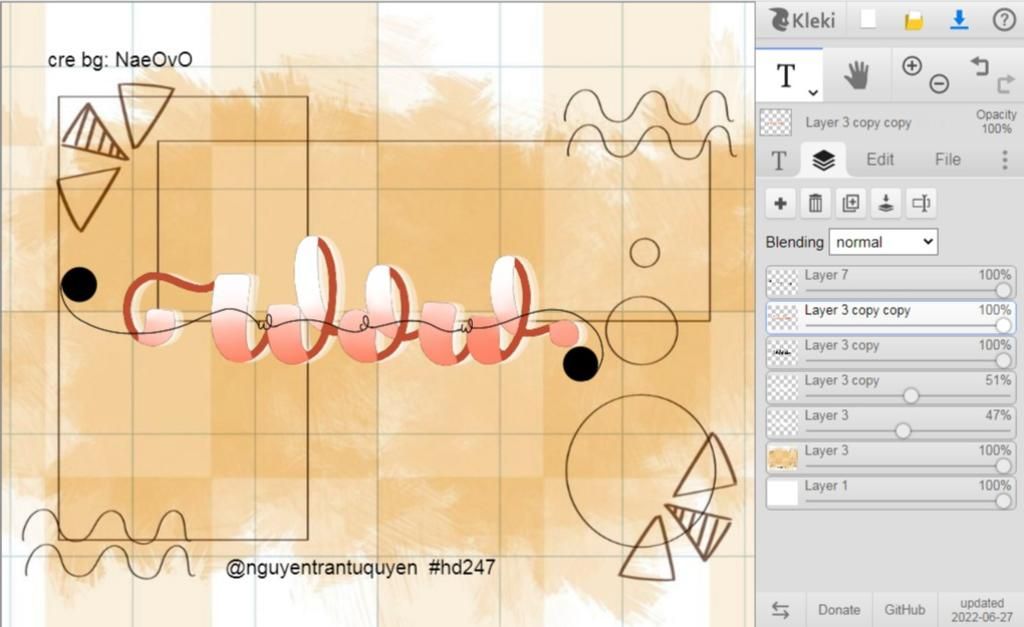Screen dimensions: 1024x627
Task: Download the image with the blue arrow icon
Action: (x=958, y=20)
